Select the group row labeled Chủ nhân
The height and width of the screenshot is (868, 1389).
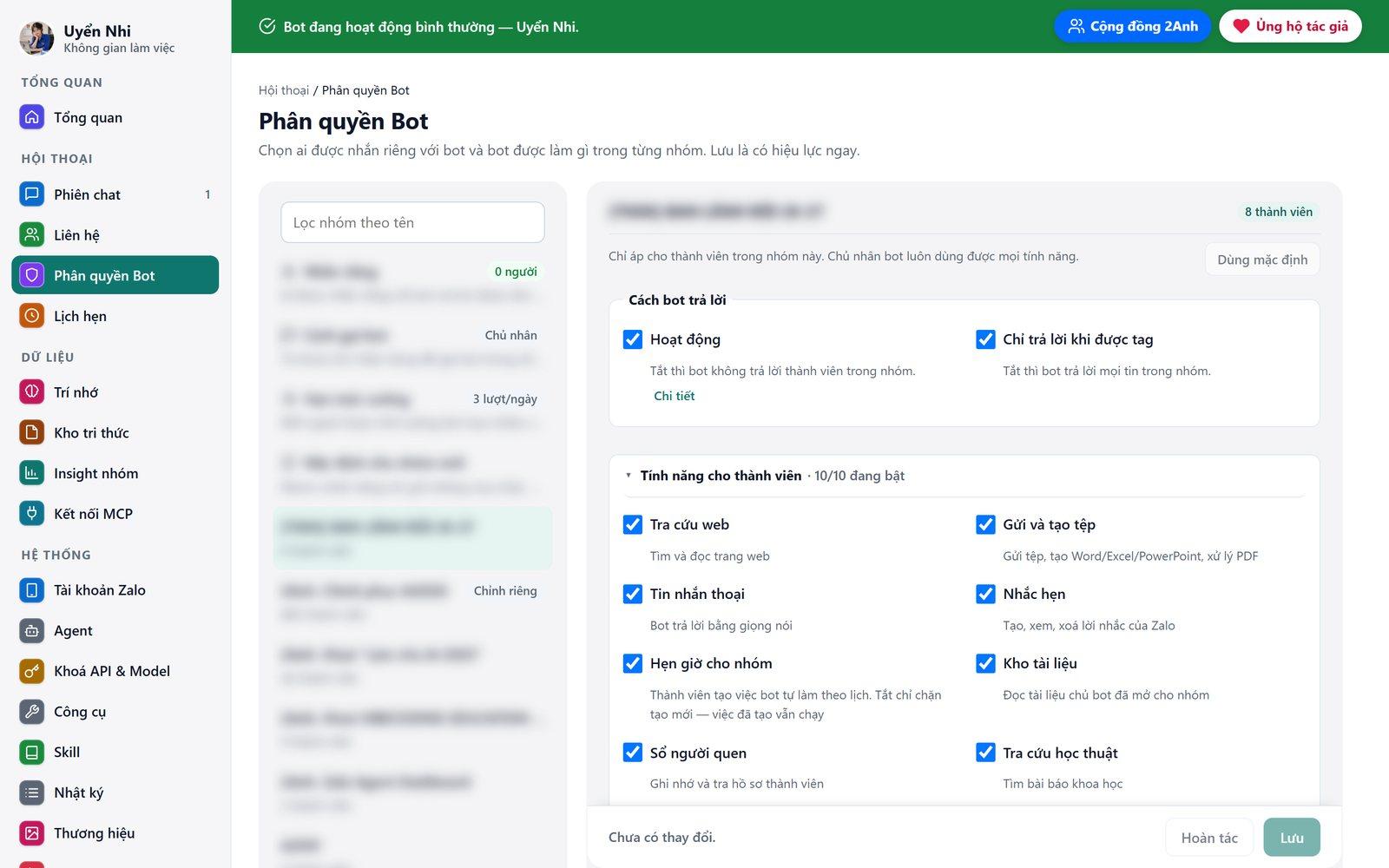(412, 347)
